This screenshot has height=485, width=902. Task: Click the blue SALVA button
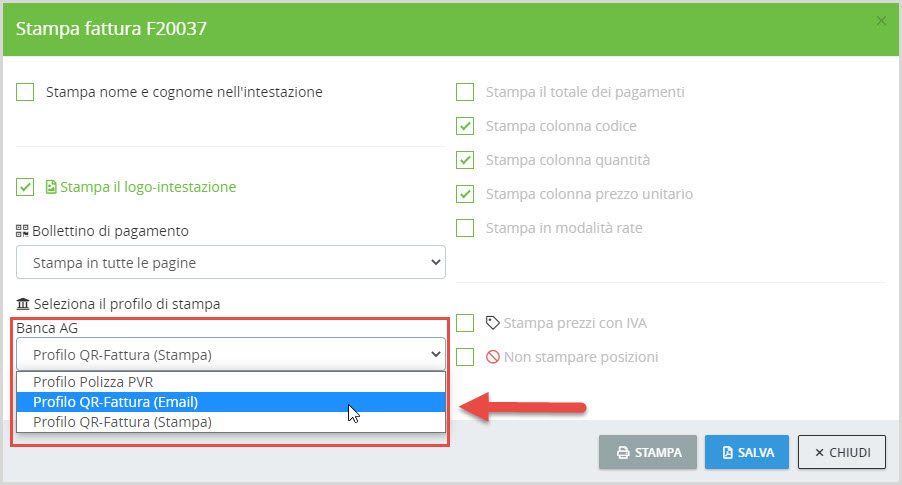pos(746,452)
